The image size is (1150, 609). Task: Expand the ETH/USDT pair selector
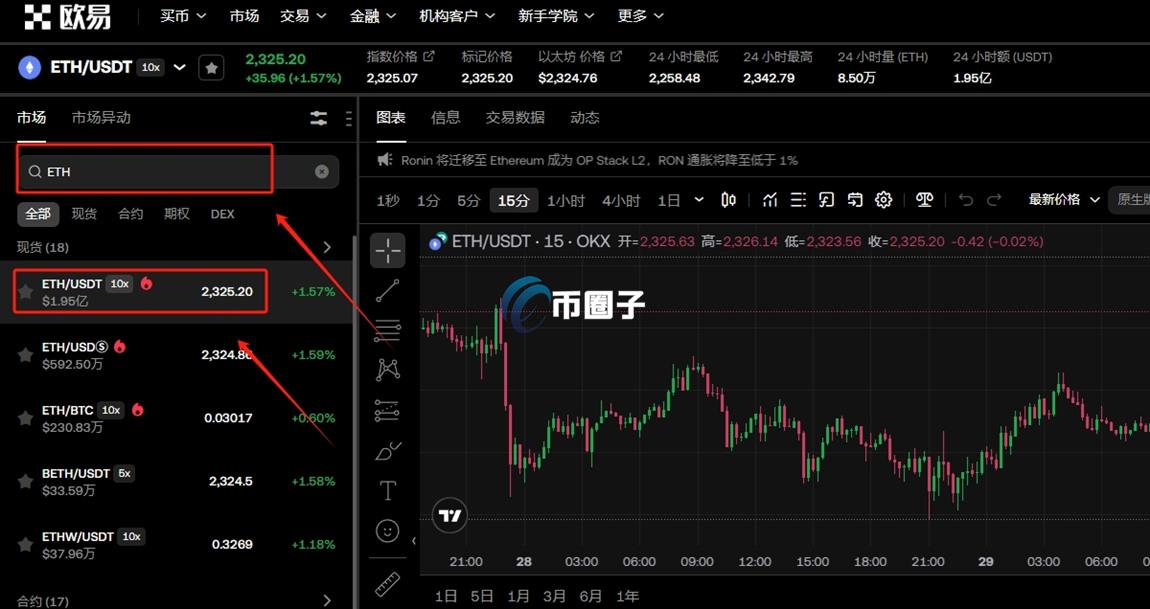[180, 68]
